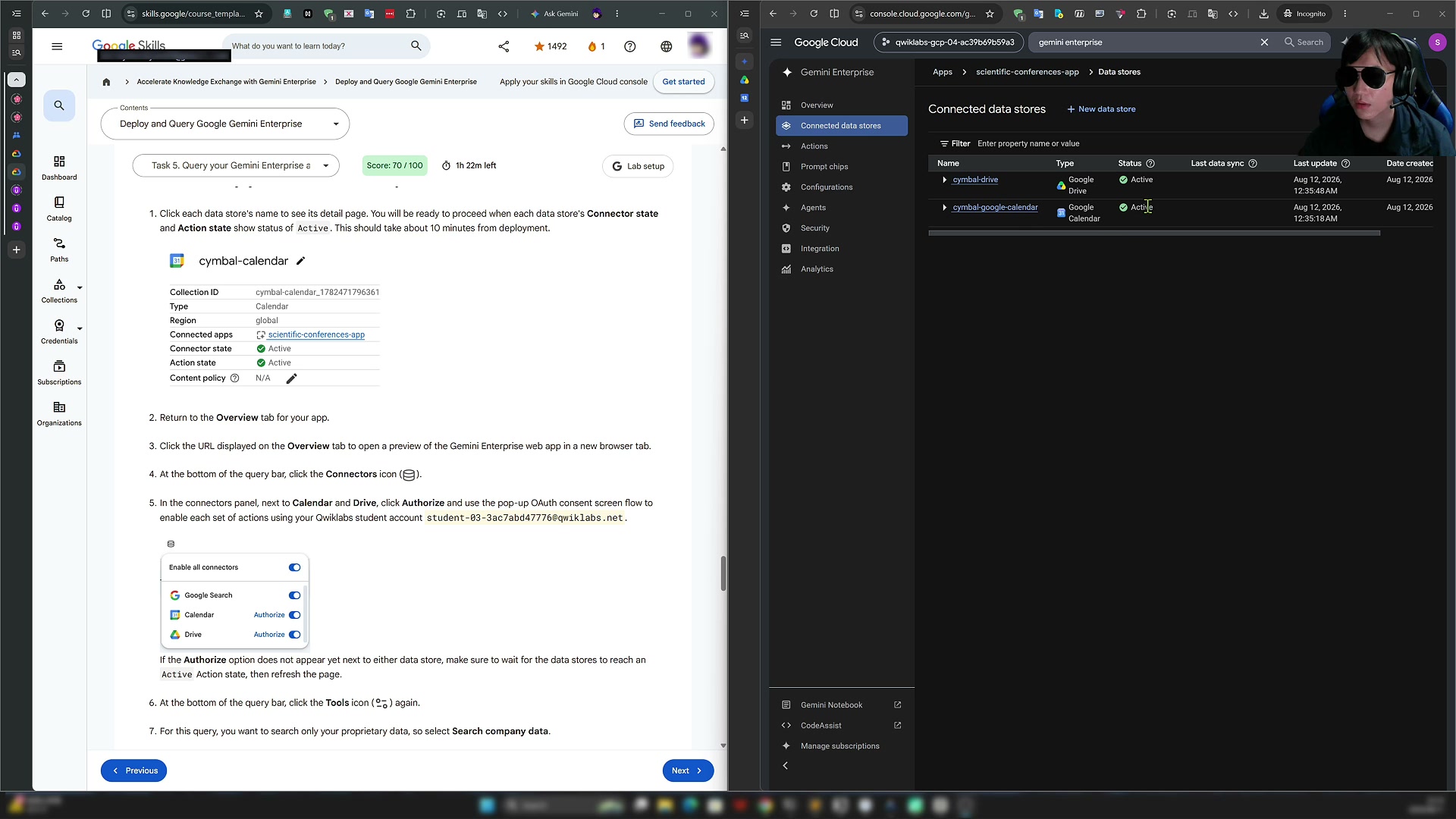Click Content policy edit pencil icon

click(291, 378)
